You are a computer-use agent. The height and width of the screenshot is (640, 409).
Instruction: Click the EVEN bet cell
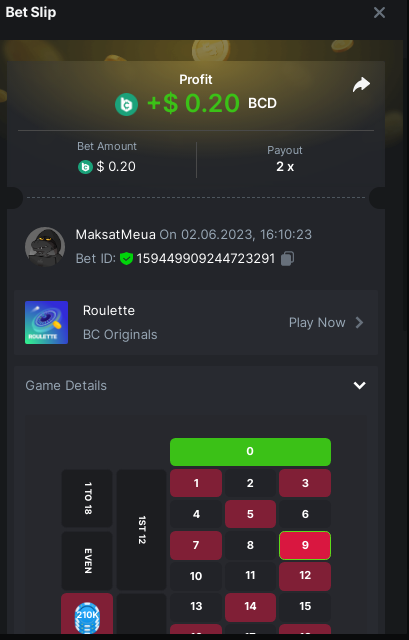(x=87, y=560)
